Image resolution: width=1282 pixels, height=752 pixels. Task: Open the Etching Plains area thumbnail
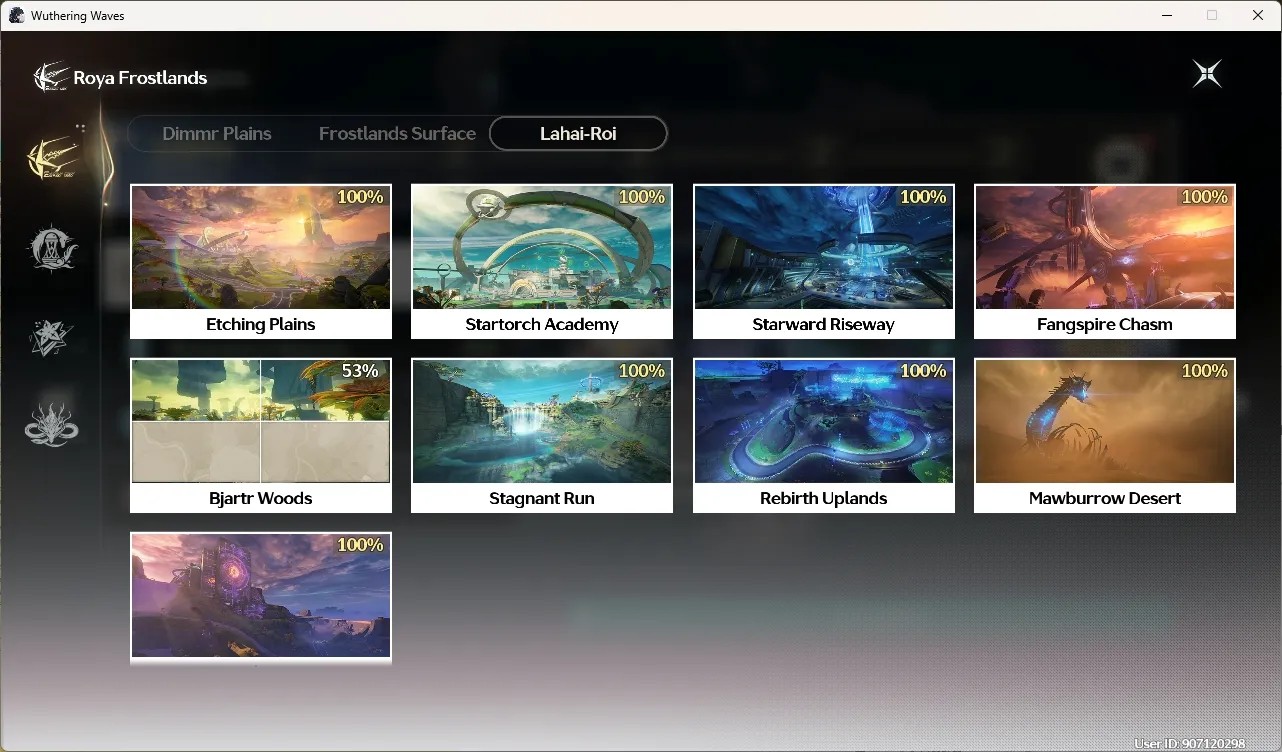(261, 247)
